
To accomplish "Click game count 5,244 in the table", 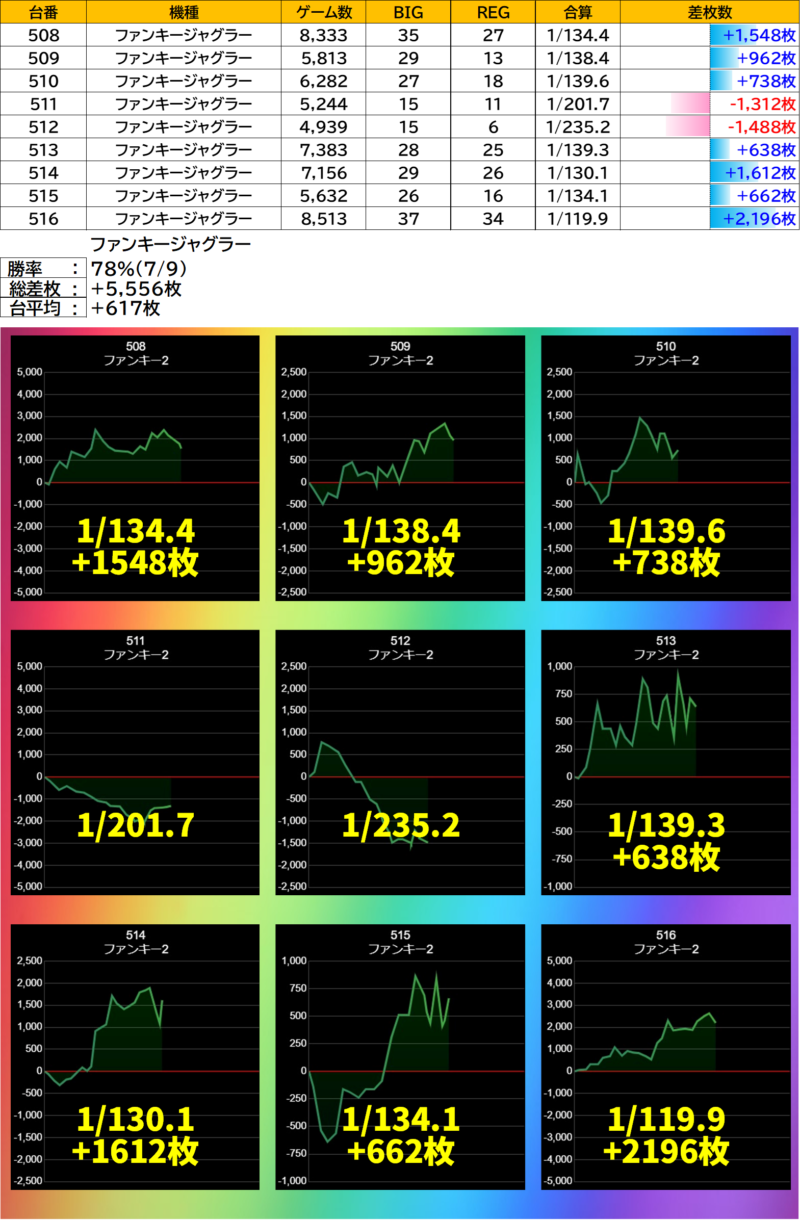I will 322,104.
